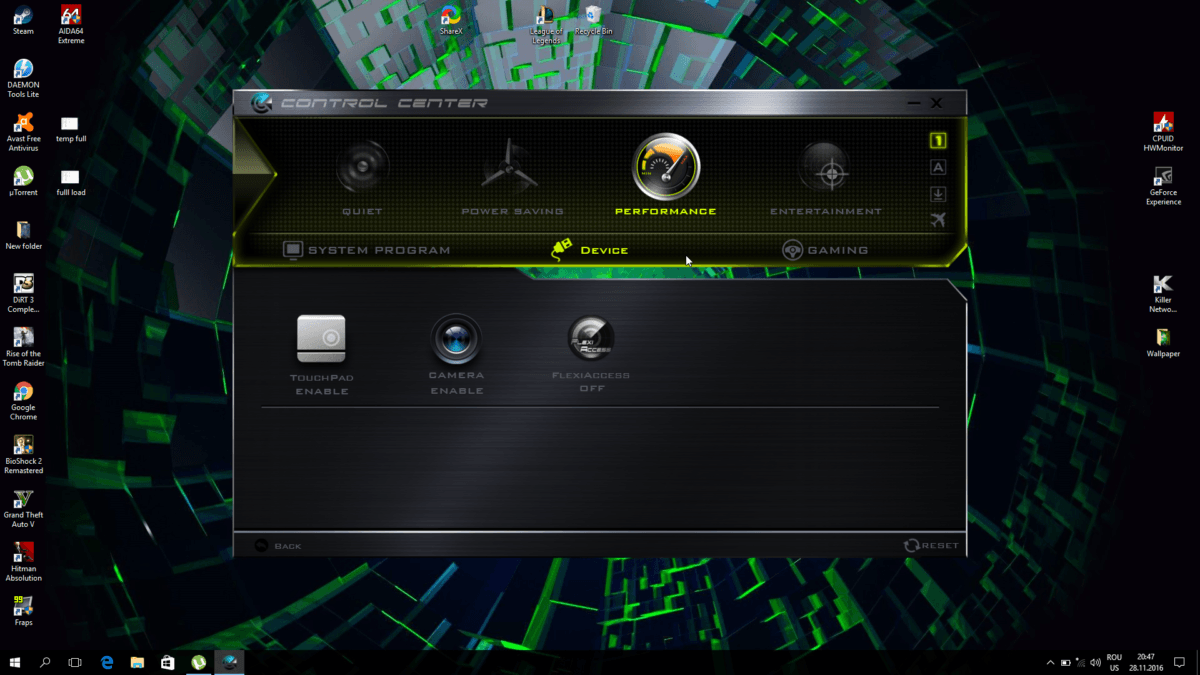The width and height of the screenshot is (1200, 675).
Task: Select the Recycle Bin desktop icon
Action: click(x=594, y=20)
